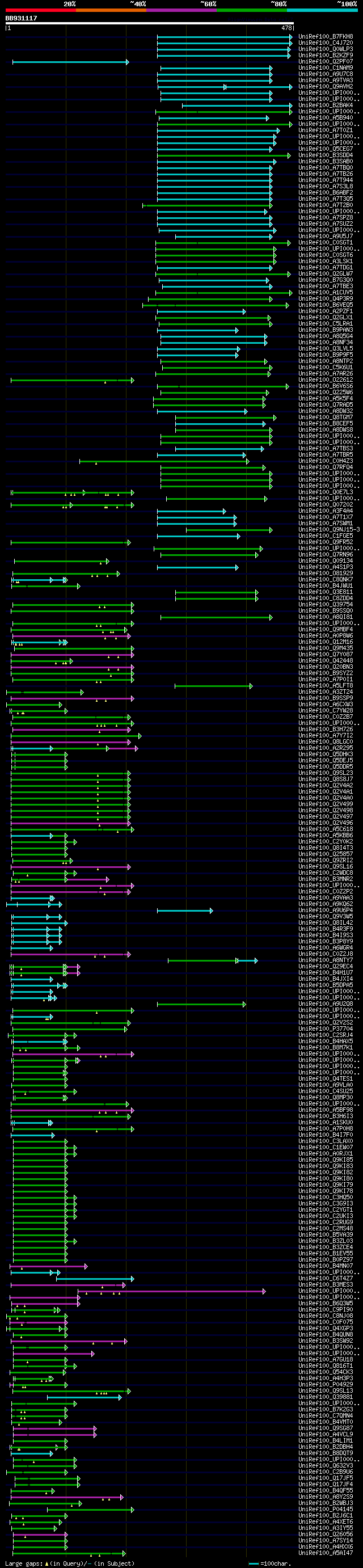Click the purple ~60% identity legend segment
The image size is (363, 1568).
pyautogui.click(x=181, y=10)
